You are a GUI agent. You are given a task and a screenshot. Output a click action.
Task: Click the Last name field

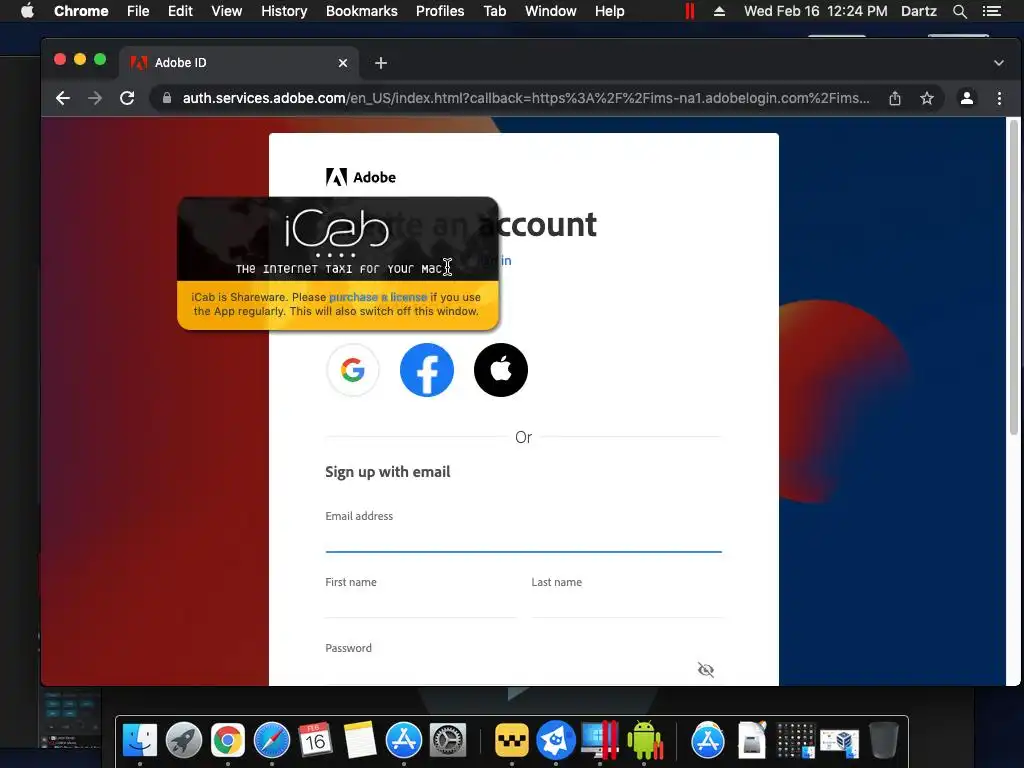pyautogui.click(x=626, y=604)
